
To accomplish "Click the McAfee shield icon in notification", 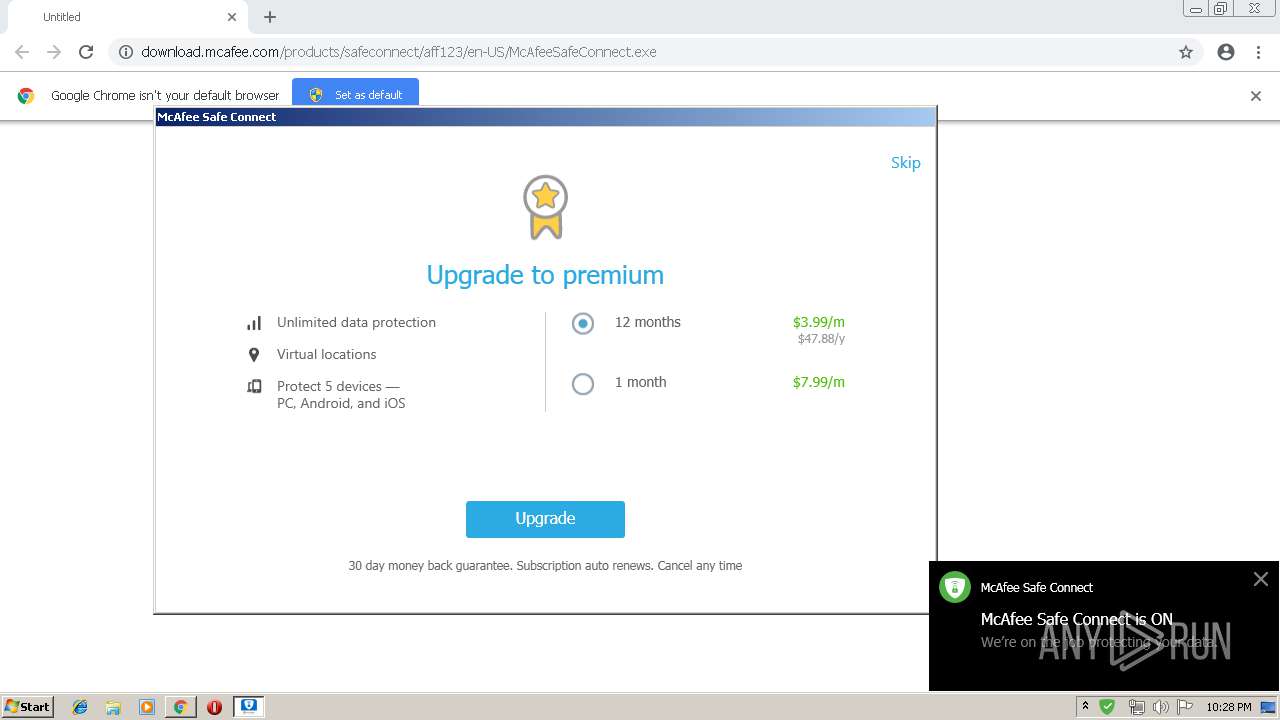I will [955, 587].
